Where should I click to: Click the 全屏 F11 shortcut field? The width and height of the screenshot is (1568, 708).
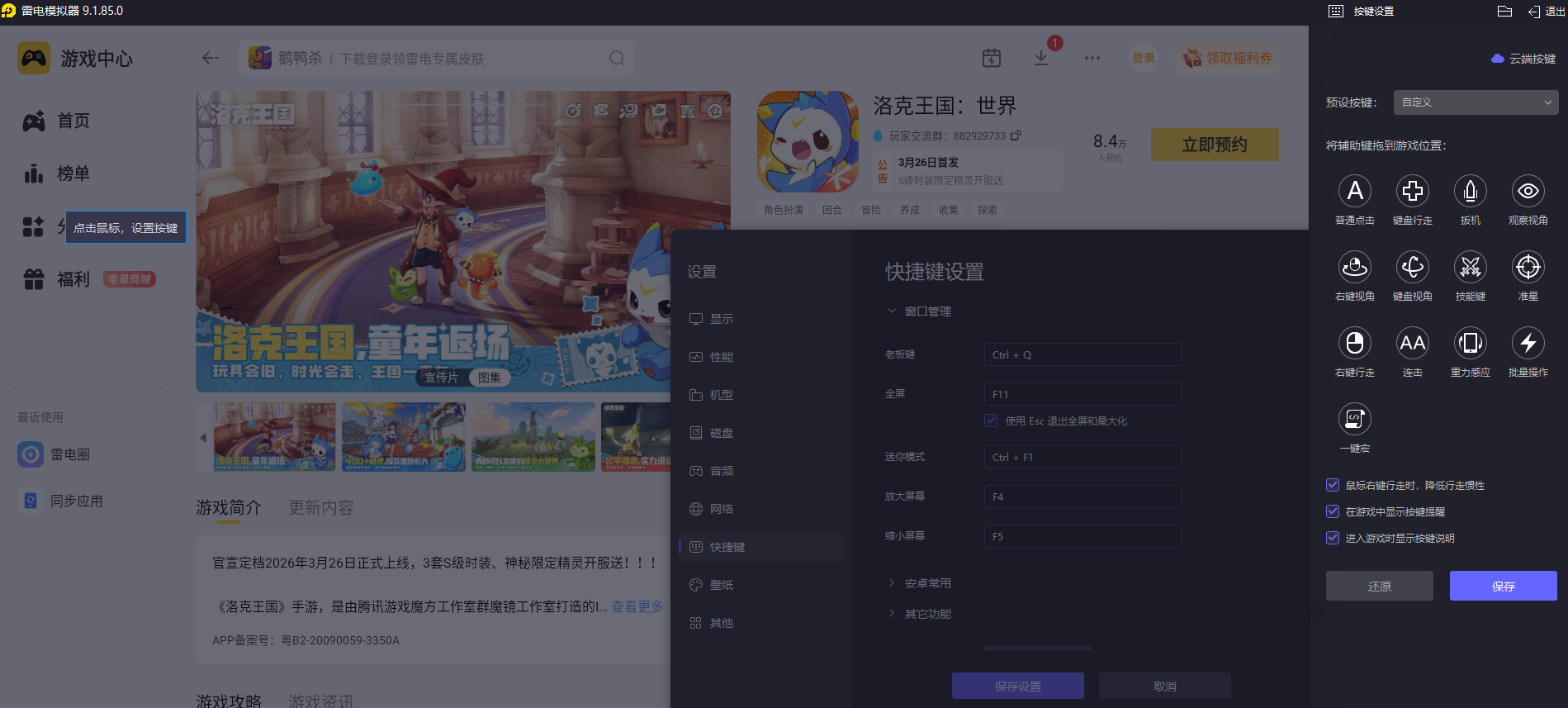1082,394
